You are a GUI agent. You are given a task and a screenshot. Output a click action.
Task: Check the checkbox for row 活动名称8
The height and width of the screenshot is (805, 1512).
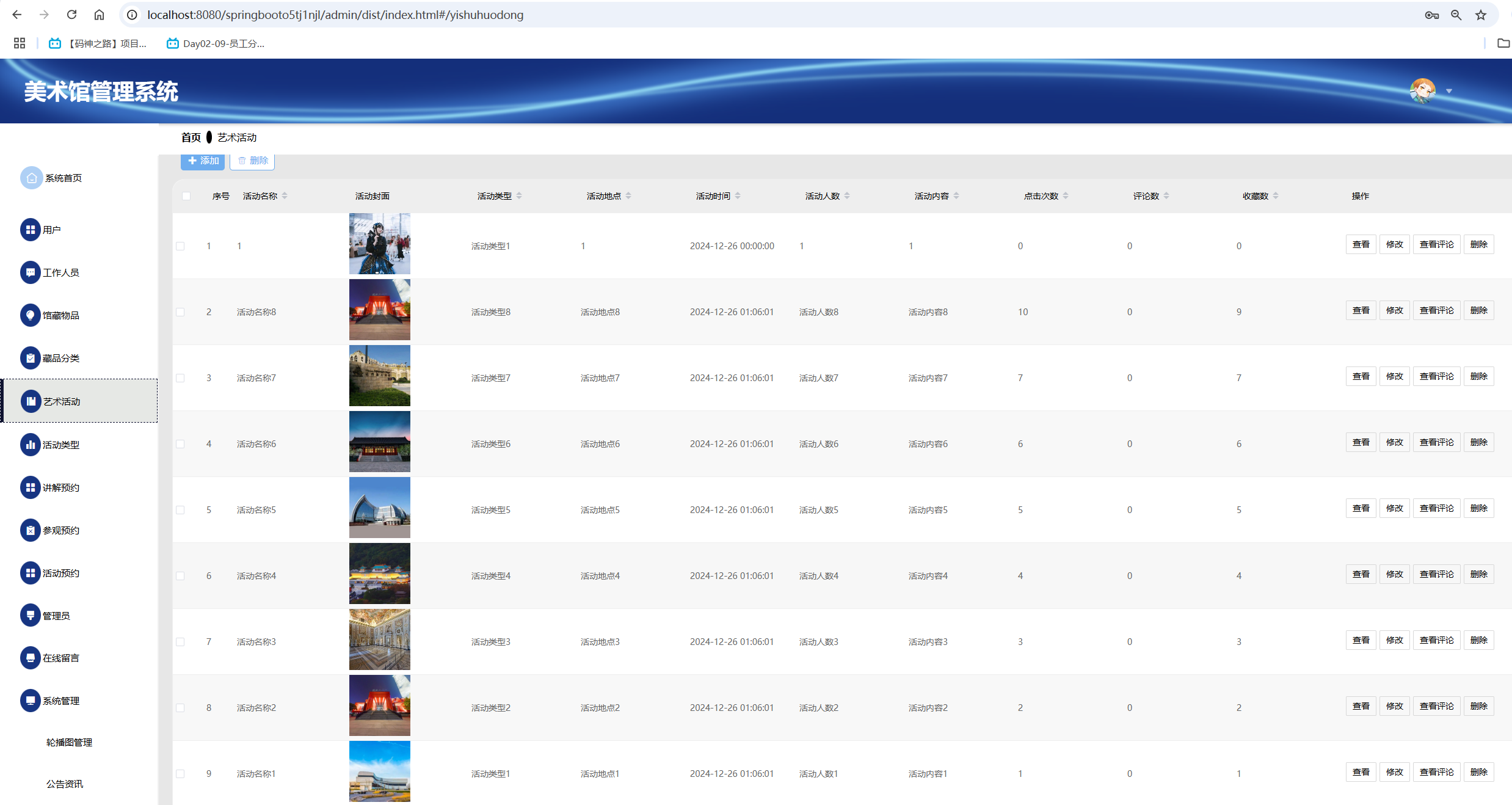[x=180, y=312]
